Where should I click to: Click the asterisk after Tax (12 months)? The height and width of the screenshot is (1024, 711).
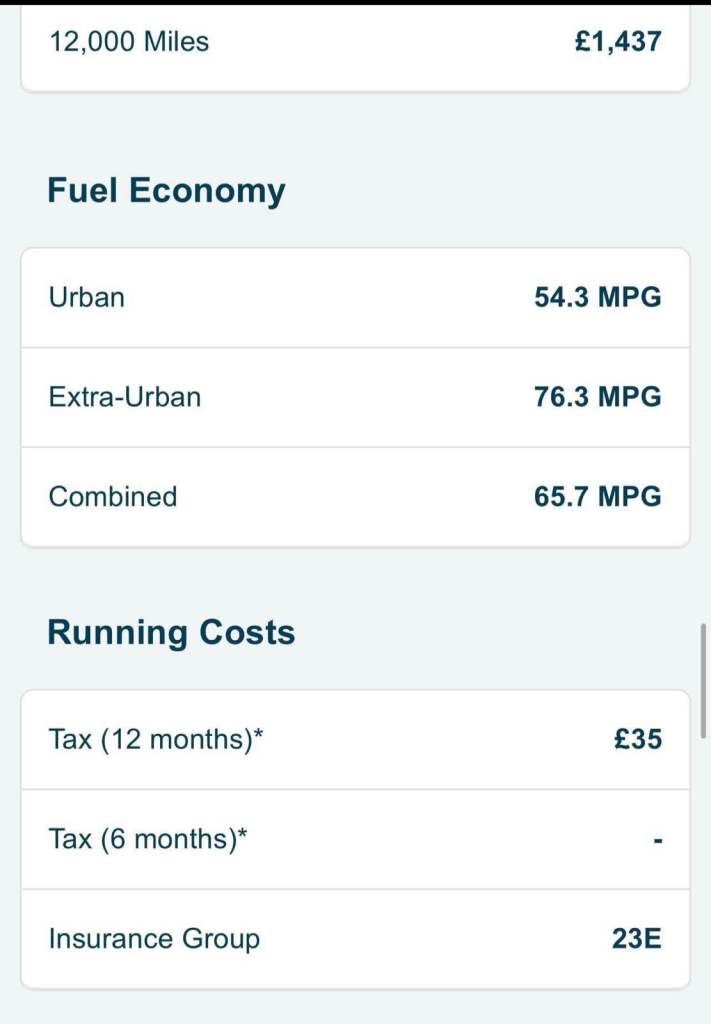click(259, 736)
